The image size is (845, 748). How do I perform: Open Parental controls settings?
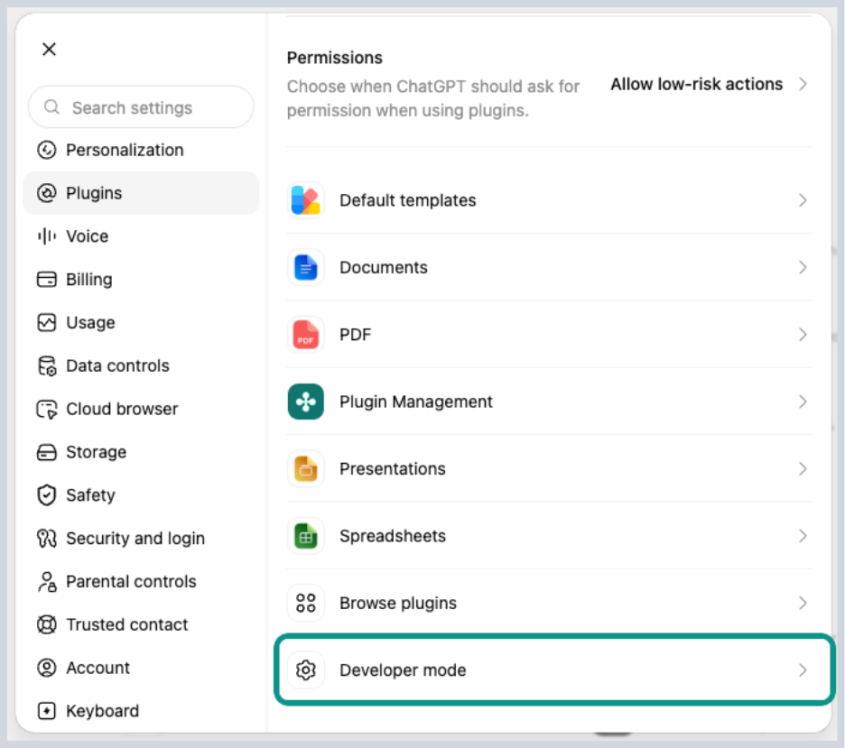pyautogui.click(x=141, y=581)
